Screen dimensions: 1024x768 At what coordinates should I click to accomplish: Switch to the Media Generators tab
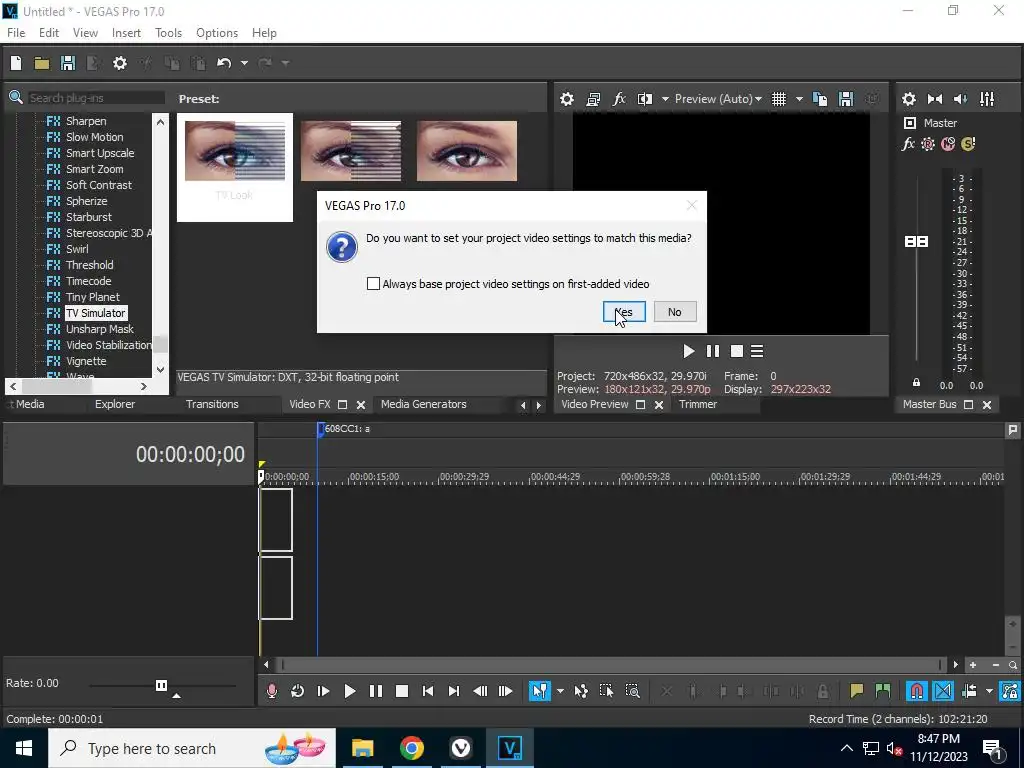(x=424, y=404)
